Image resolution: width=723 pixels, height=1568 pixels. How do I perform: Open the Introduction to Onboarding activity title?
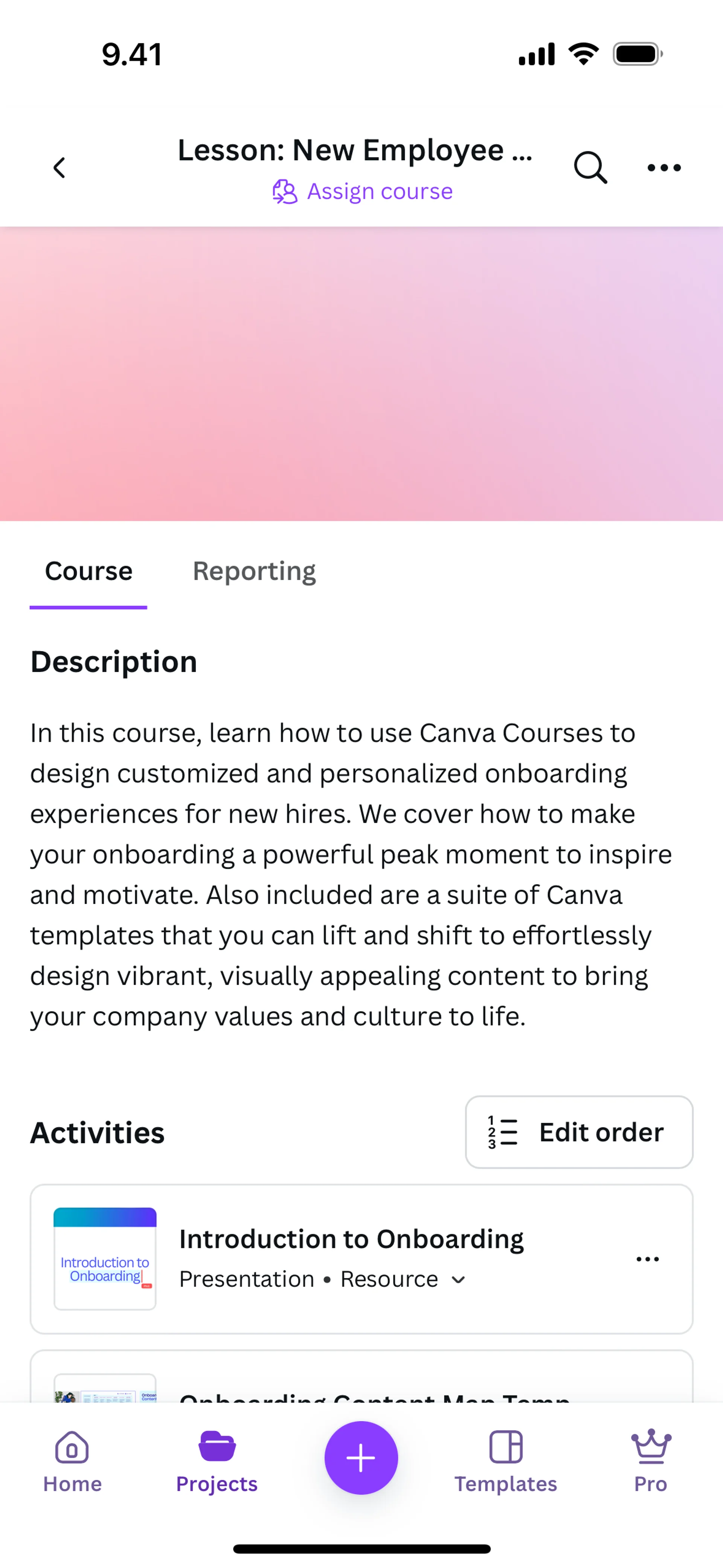coord(351,1239)
